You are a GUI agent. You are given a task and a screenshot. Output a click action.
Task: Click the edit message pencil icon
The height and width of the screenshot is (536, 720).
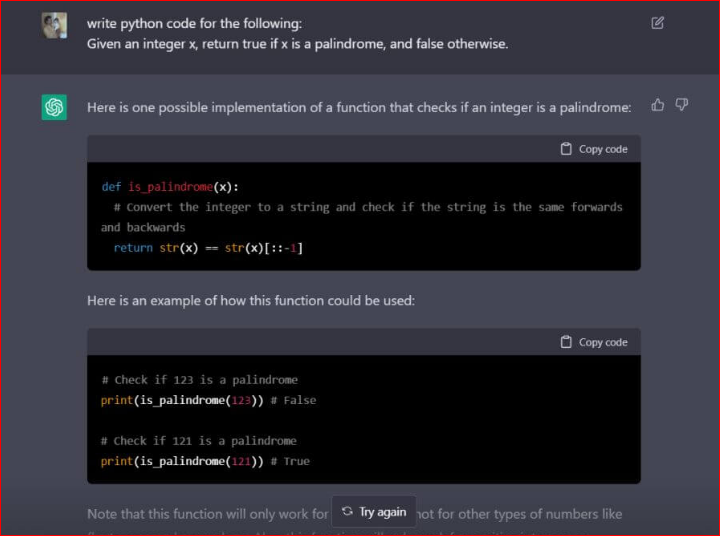pos(658,23)
